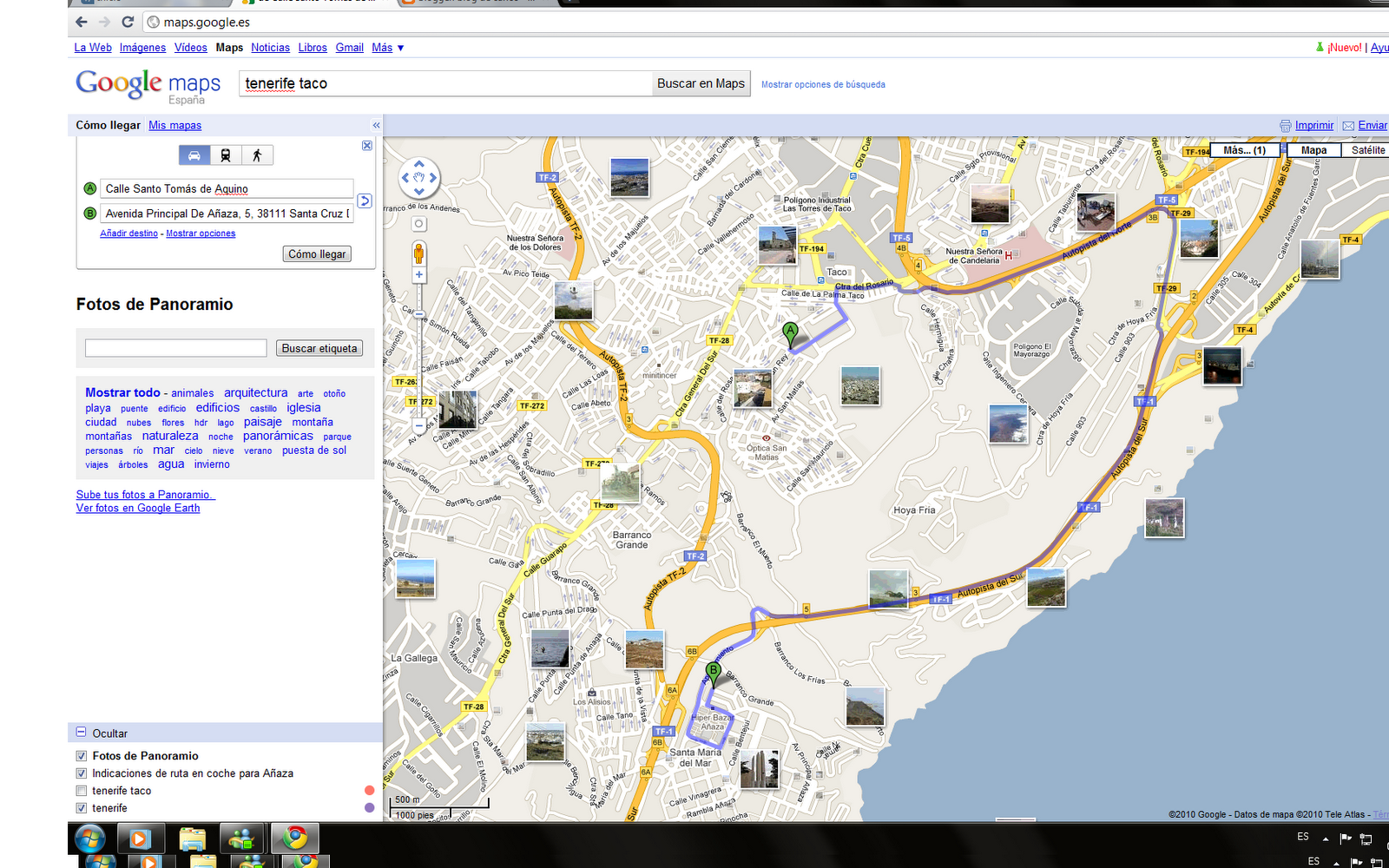Viewport: 1389px width, 868px height.
Task: Pan the map right with arrow control
Action: click(x=433, y=178)
